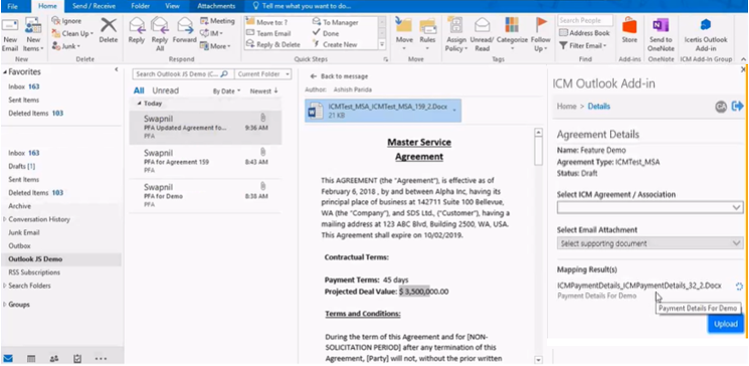Delete the selected message
Screen dimensions: 749x366
pyautogui.click(x=108, y=31)
